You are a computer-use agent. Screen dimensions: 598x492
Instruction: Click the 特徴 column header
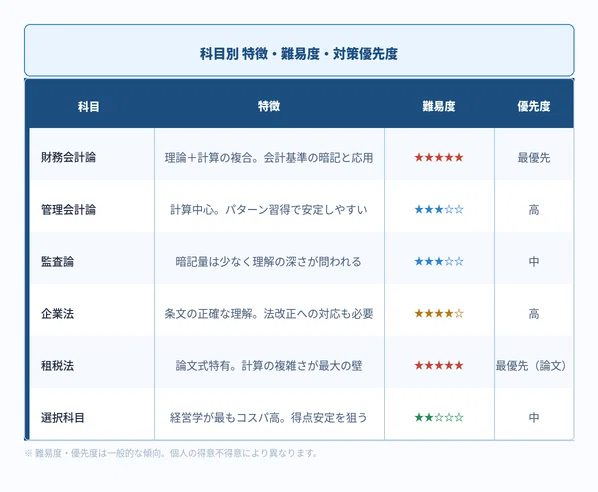point(269,106)
